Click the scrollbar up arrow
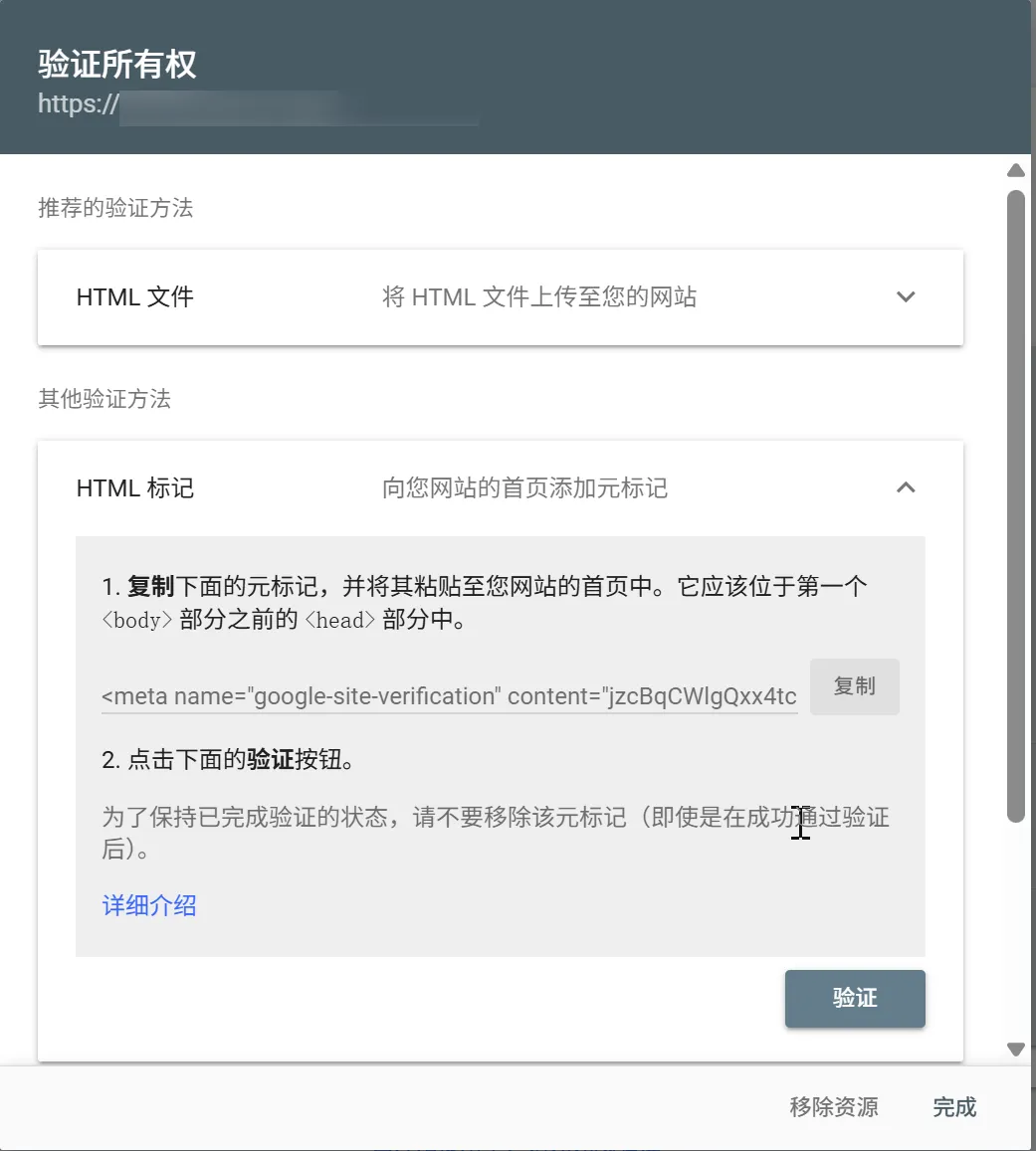This screenshot has width=1036, height=1151. point(1015,170)
